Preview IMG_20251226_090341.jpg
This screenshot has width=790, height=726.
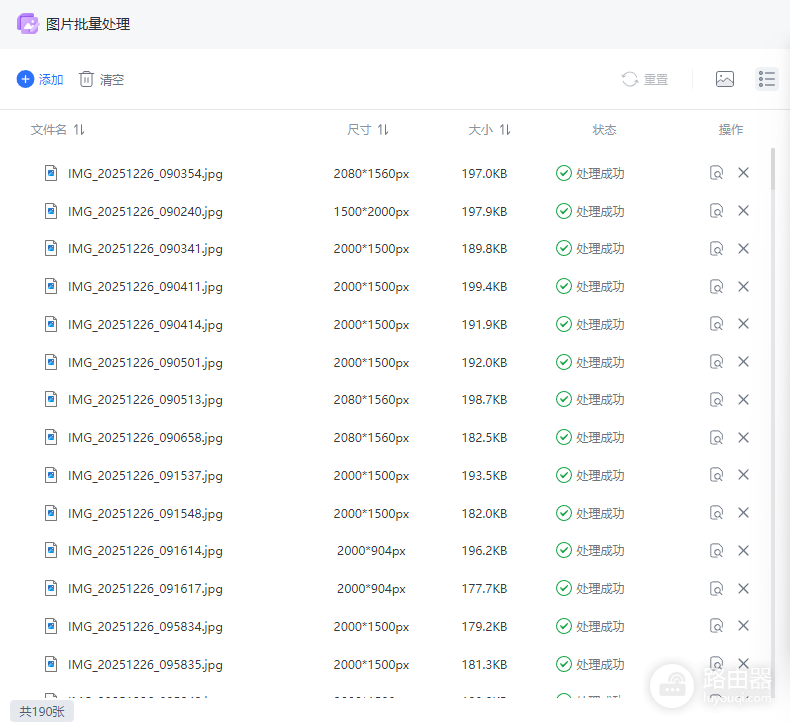[x=716, y=248]
